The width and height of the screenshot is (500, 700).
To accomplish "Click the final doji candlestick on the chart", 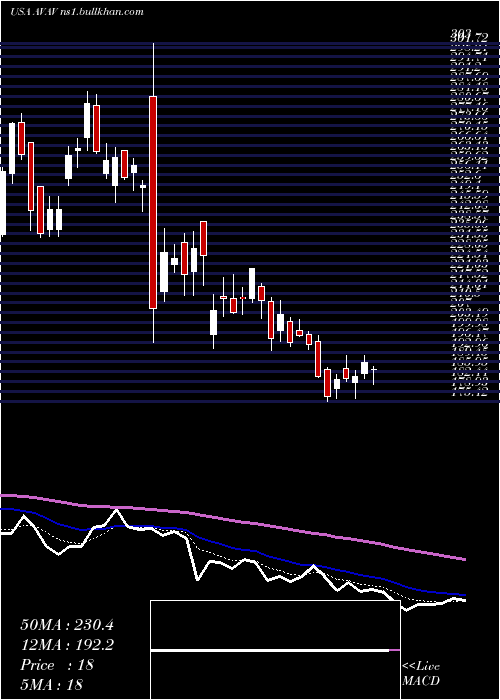I will tap(374, 374).
